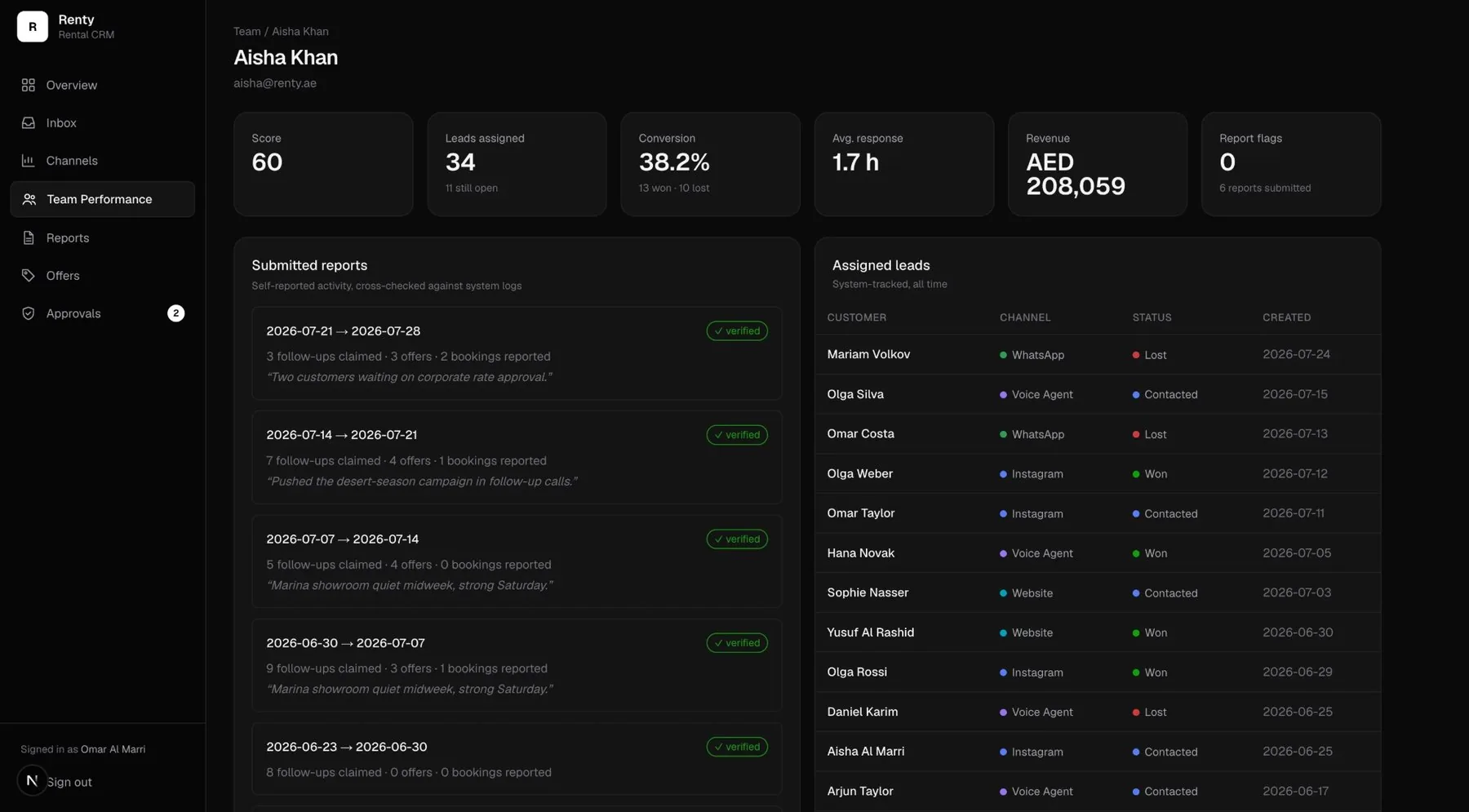
Task: Click the date 2026-07-05 for Hana Novak
Action: pyautogui.click(x=1297, y=552)
